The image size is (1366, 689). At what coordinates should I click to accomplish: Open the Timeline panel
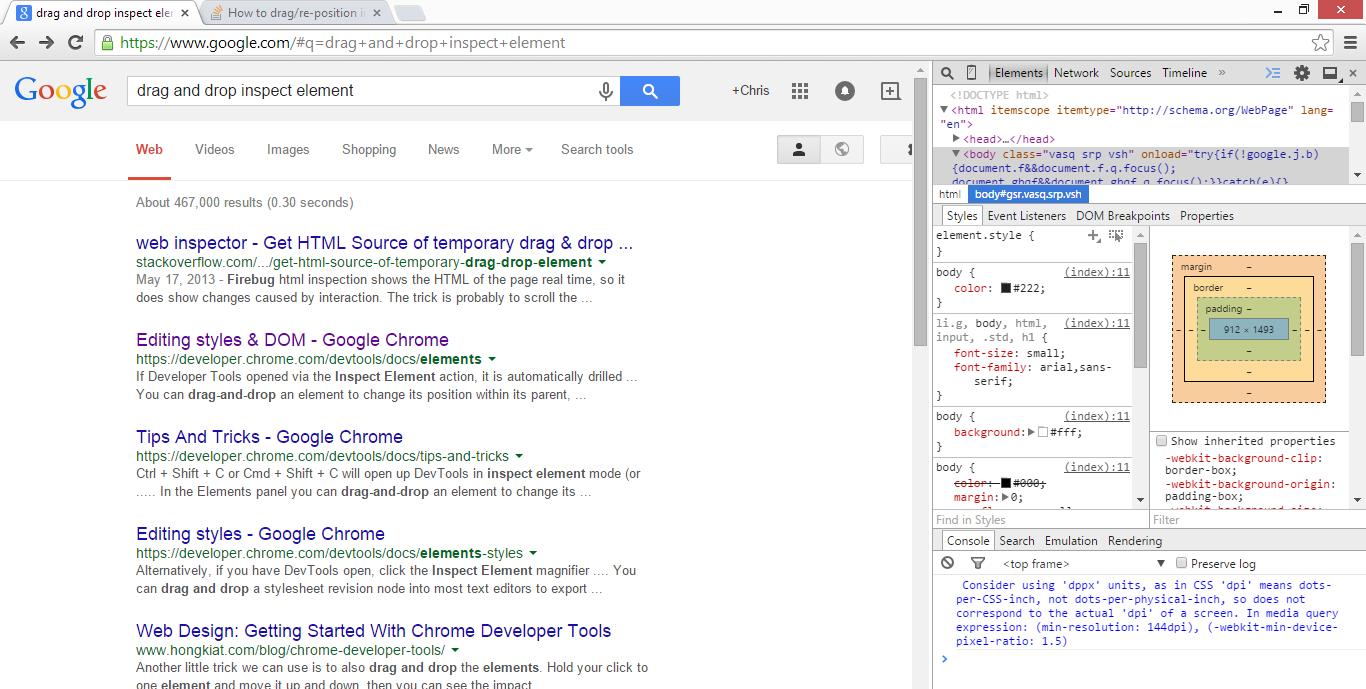[1184, 73]
